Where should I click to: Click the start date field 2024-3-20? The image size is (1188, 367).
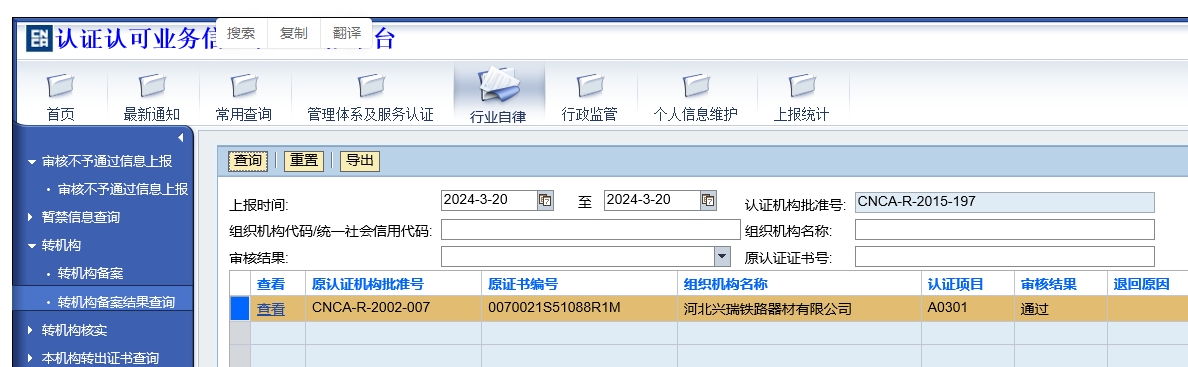point(489,200)
